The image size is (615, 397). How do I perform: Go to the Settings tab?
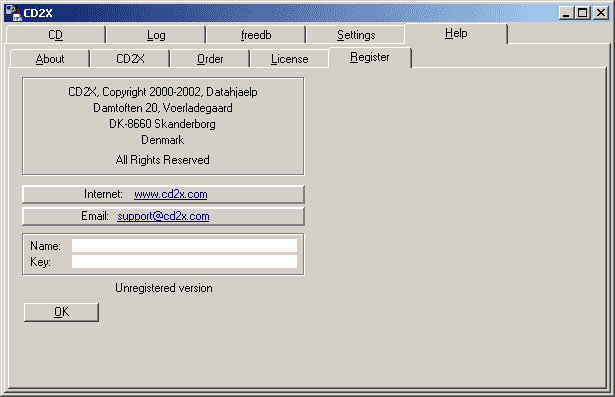[356, 35]
